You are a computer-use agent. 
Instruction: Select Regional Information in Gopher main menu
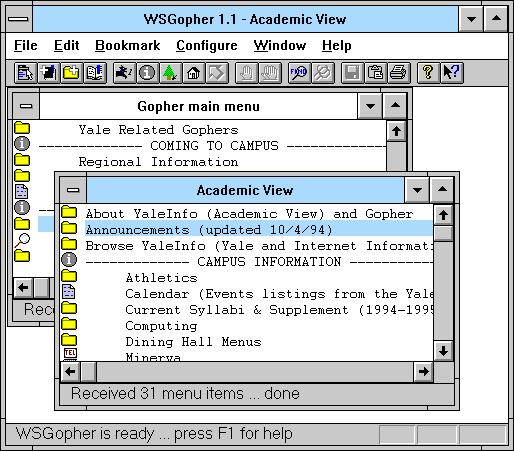pos(158,162)
